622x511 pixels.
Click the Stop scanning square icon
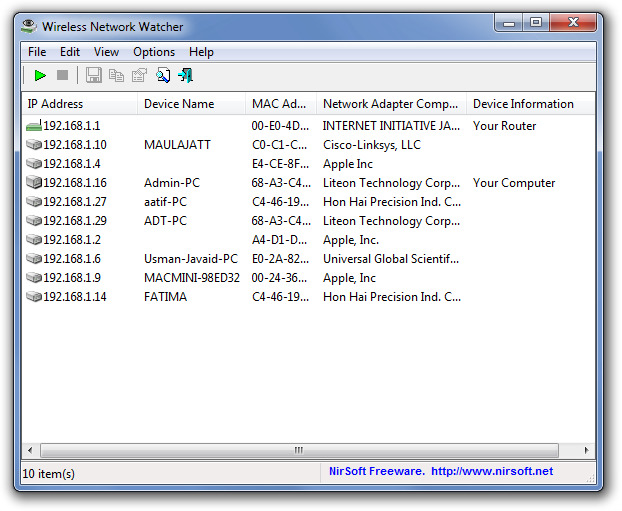coord(62,75)
